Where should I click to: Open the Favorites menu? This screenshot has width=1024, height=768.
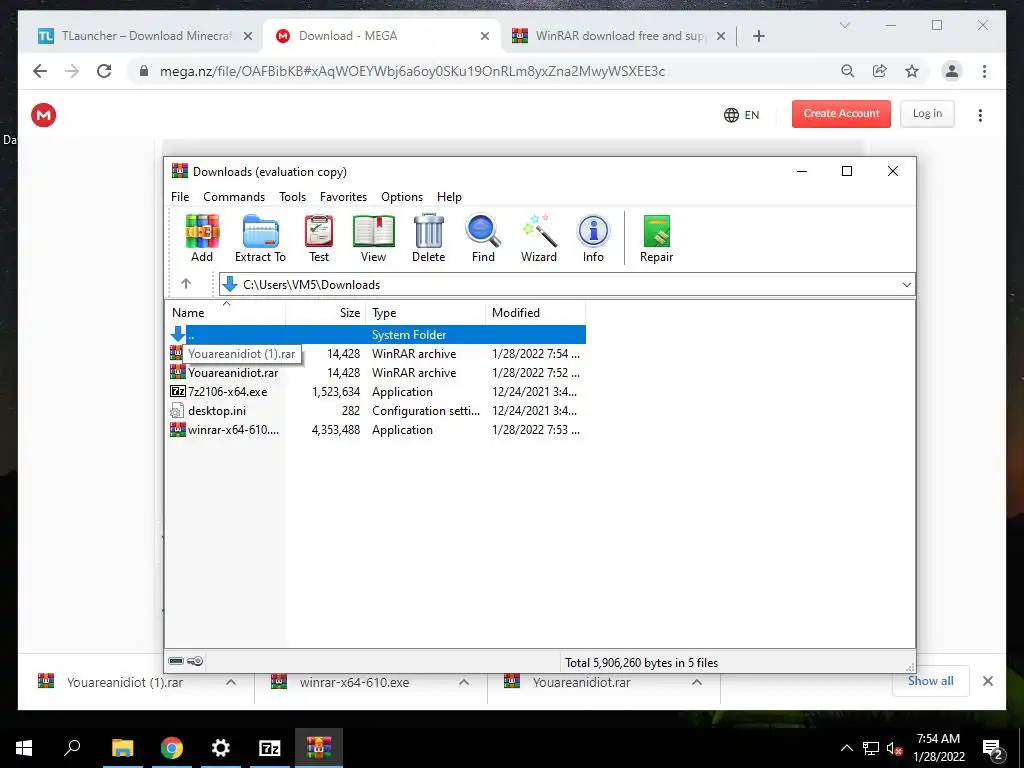coord(344,197)
